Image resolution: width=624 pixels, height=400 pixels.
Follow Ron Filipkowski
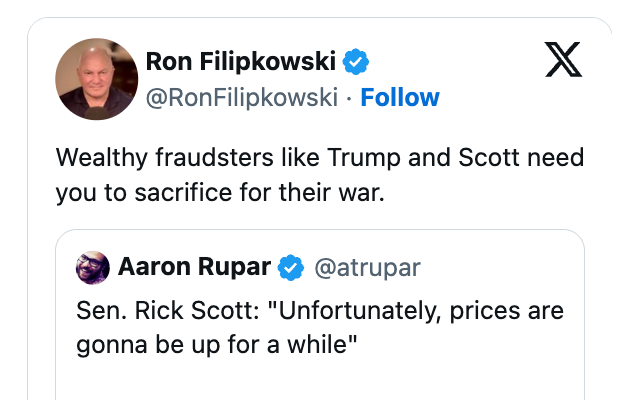[x=400, y=97]
